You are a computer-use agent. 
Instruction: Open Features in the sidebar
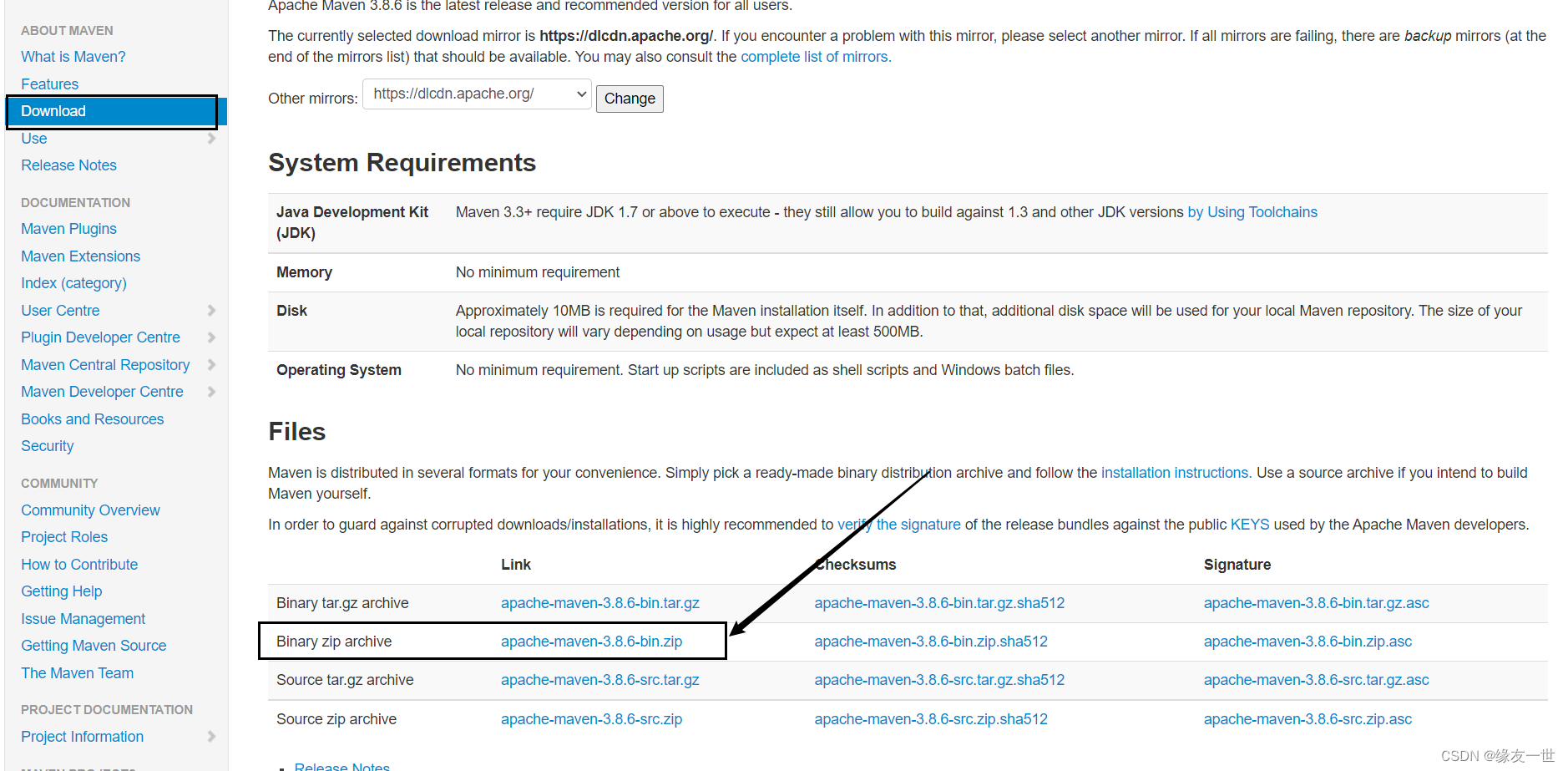point(49,84)
